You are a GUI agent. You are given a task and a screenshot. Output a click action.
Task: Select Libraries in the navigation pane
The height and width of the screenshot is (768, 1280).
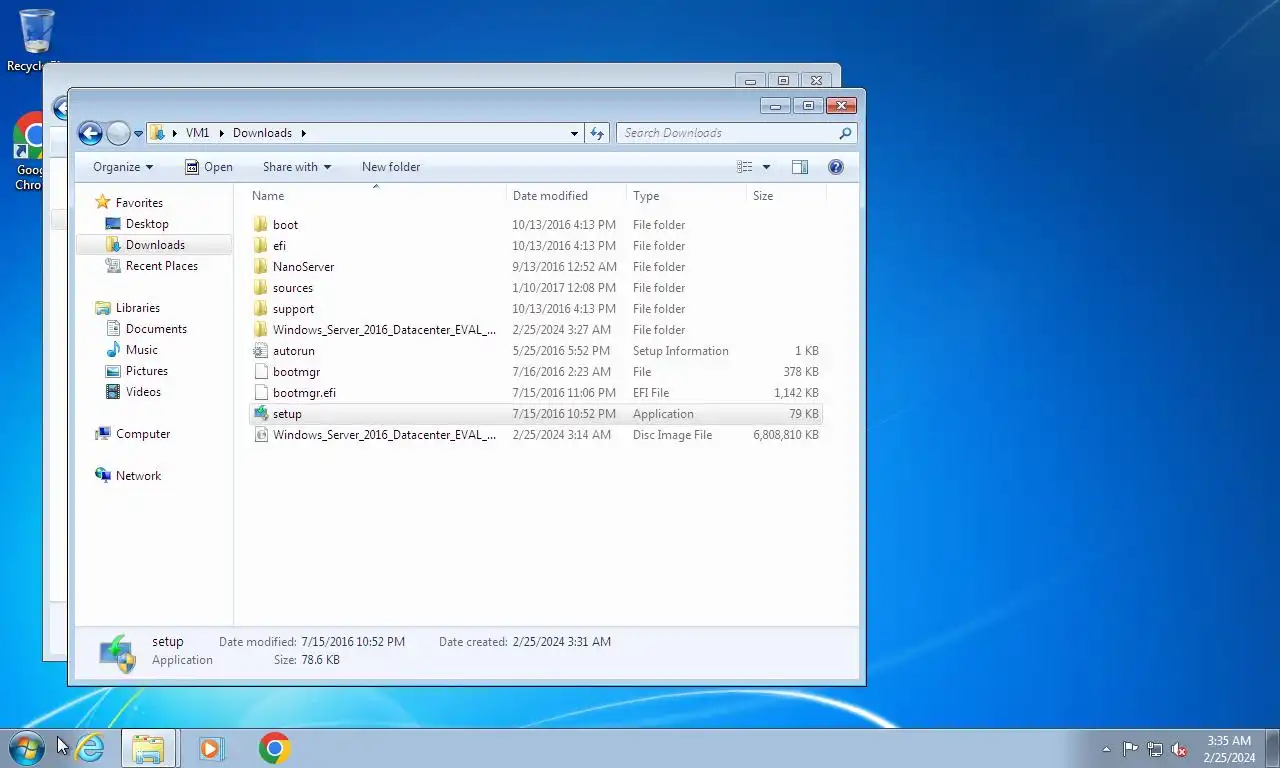[137, 308]
